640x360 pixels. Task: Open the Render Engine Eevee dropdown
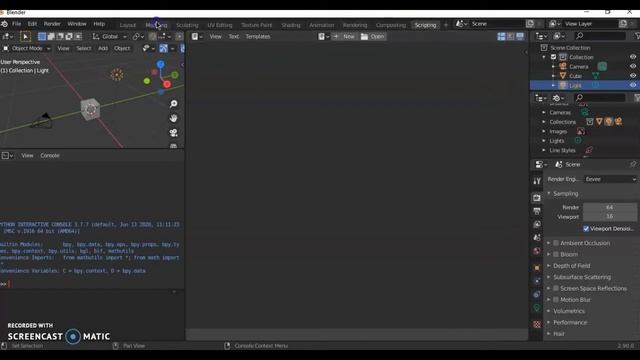(x=610, y=179)
